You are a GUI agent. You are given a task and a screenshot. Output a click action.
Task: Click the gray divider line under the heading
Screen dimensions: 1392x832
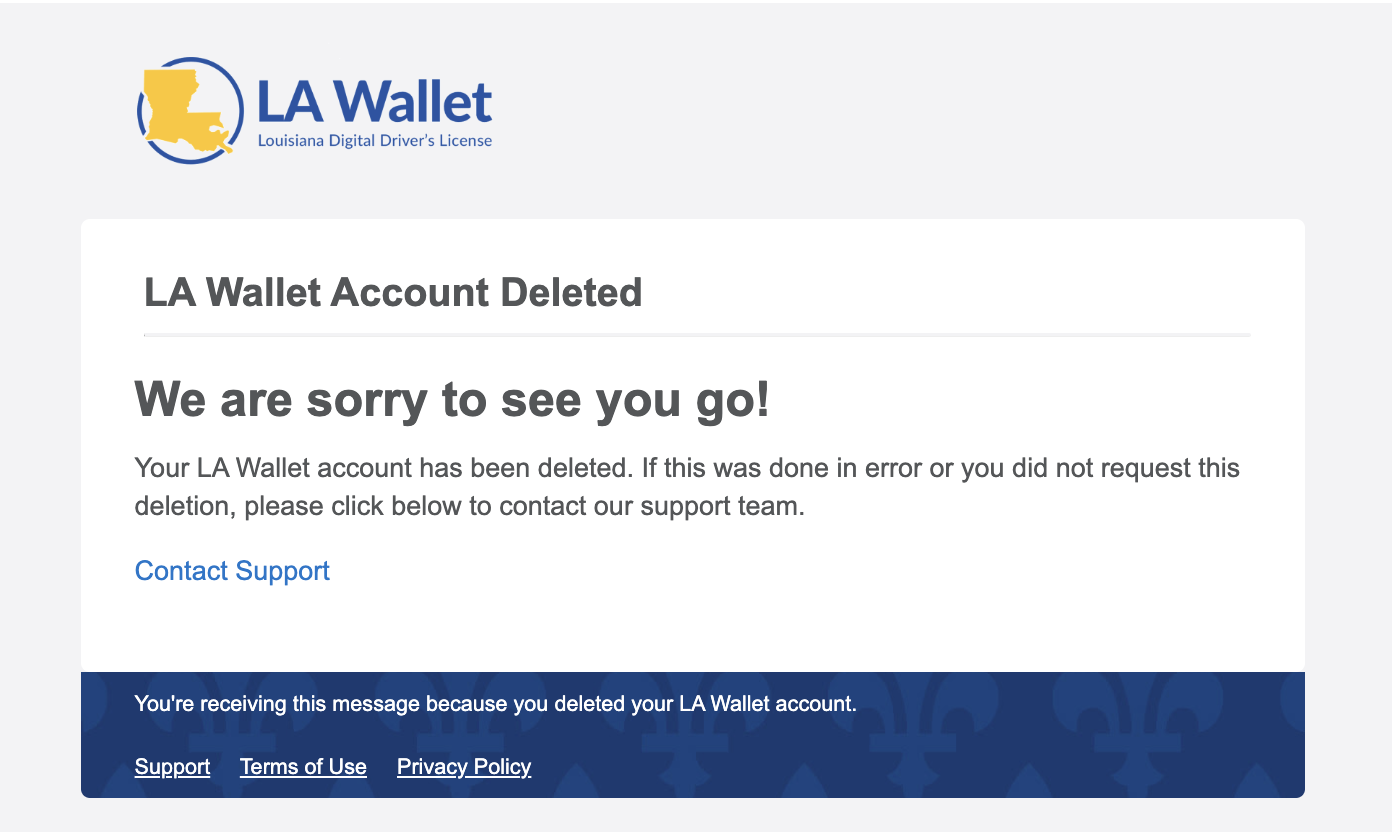coord(697,335)
